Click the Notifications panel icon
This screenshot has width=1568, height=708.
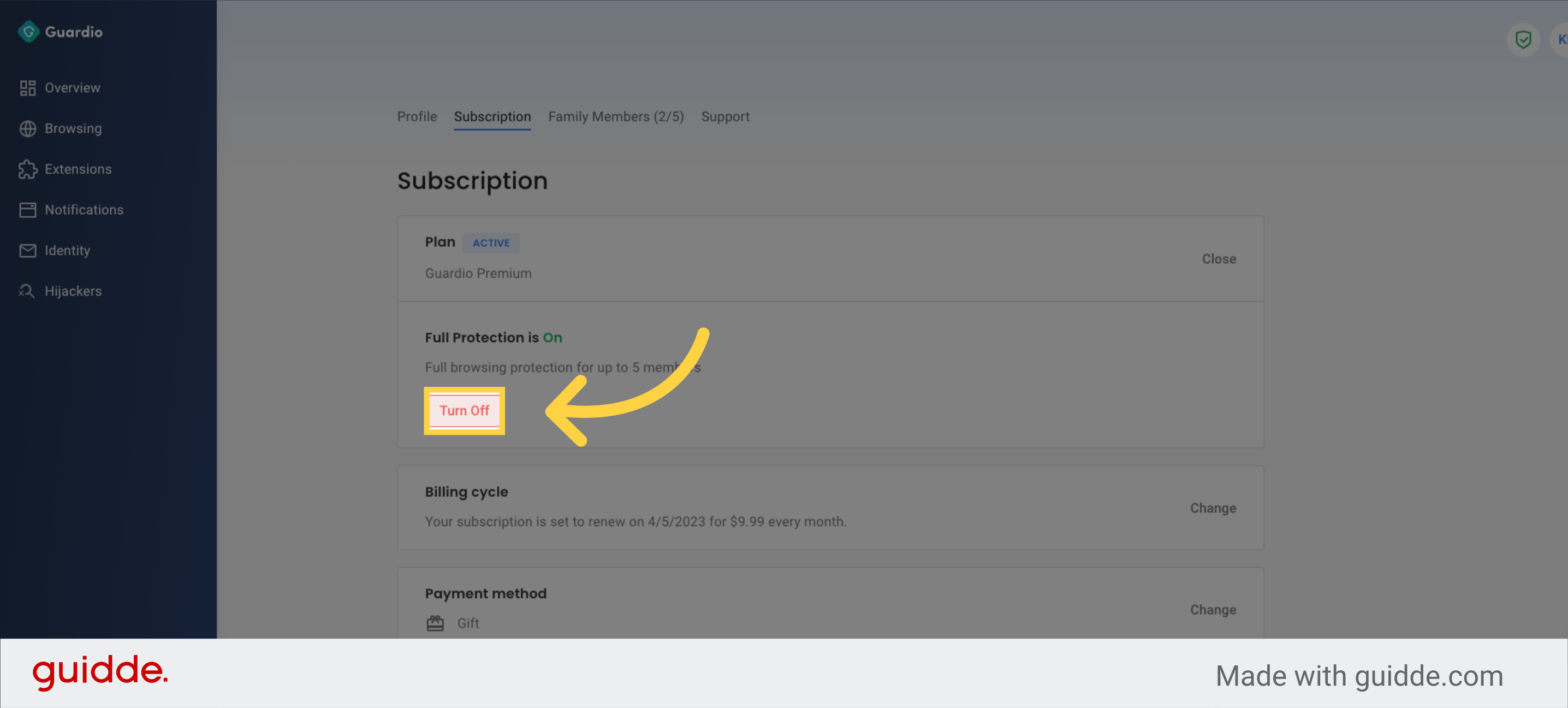pyautogui.click(x=27, y=210)
